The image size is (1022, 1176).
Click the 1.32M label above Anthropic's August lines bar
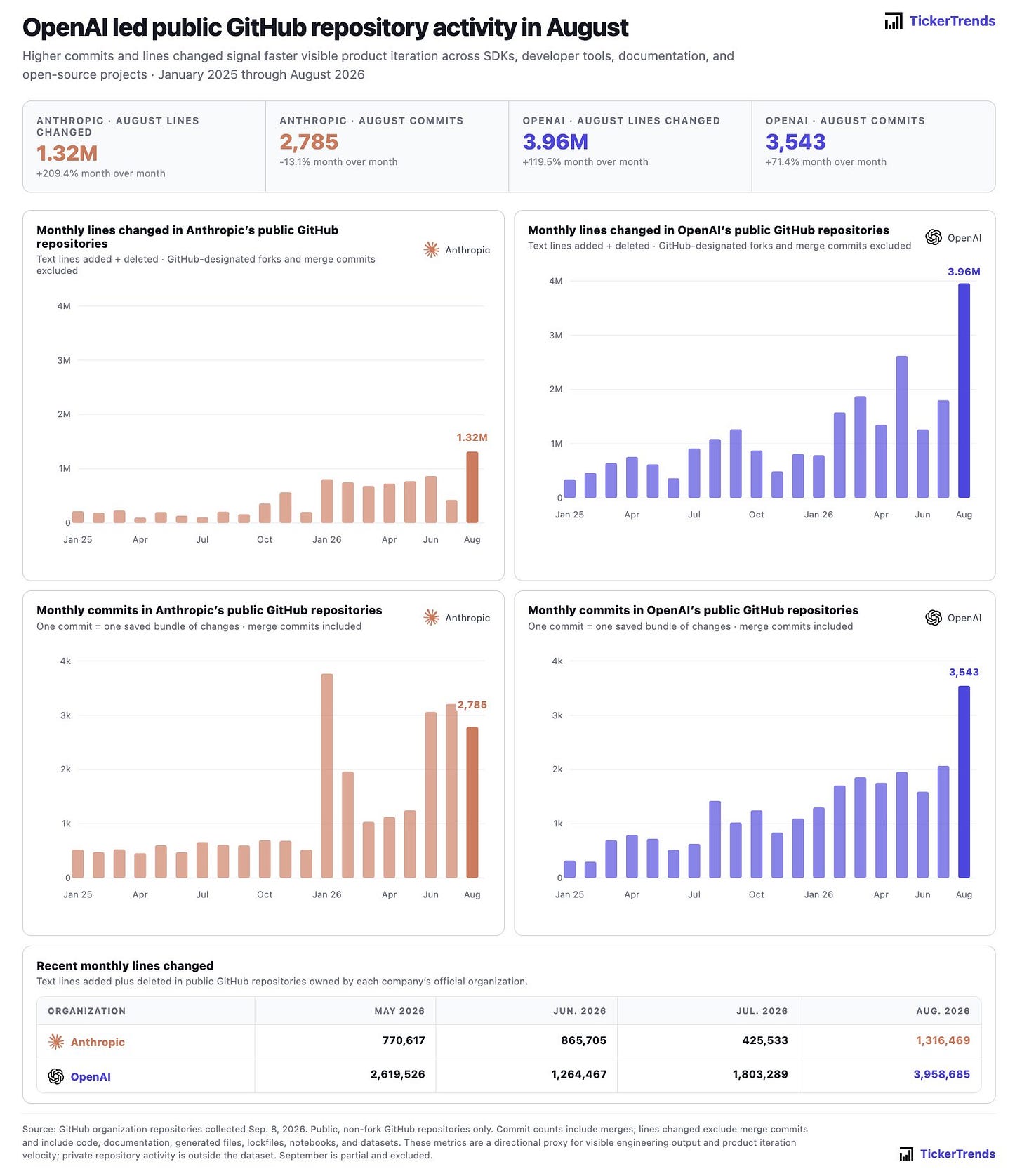pyautogui.click(x=472, y=437)
